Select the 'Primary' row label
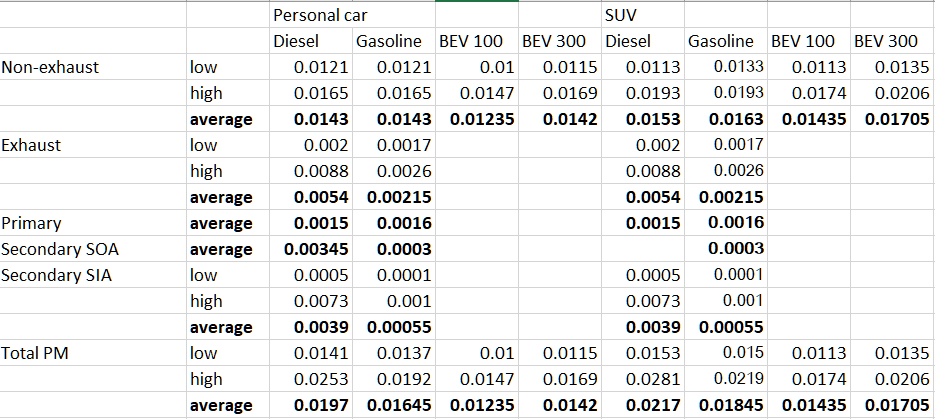The image size is (935, 419). [x=31, y=224]
